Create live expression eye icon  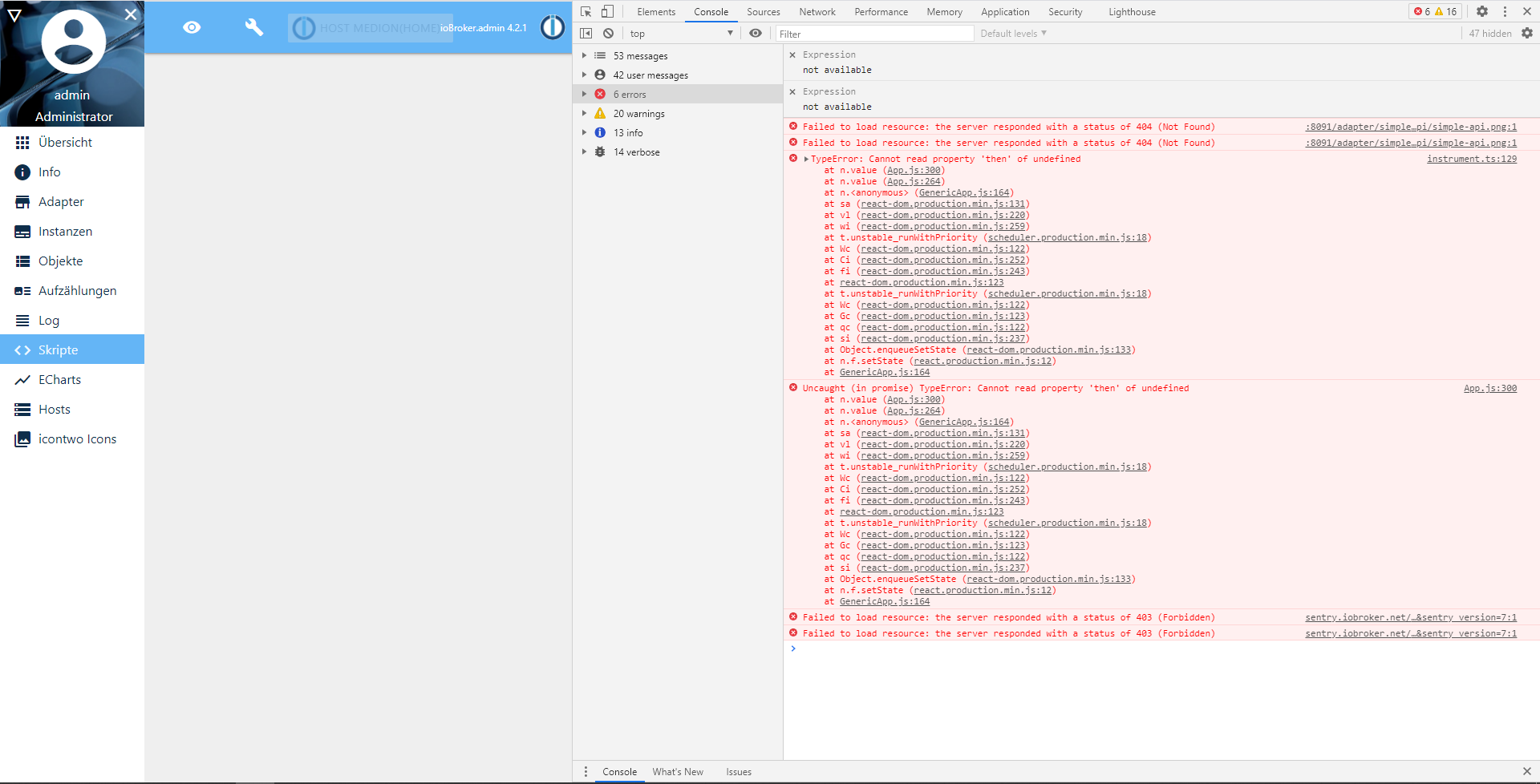(x=756, y=33)
